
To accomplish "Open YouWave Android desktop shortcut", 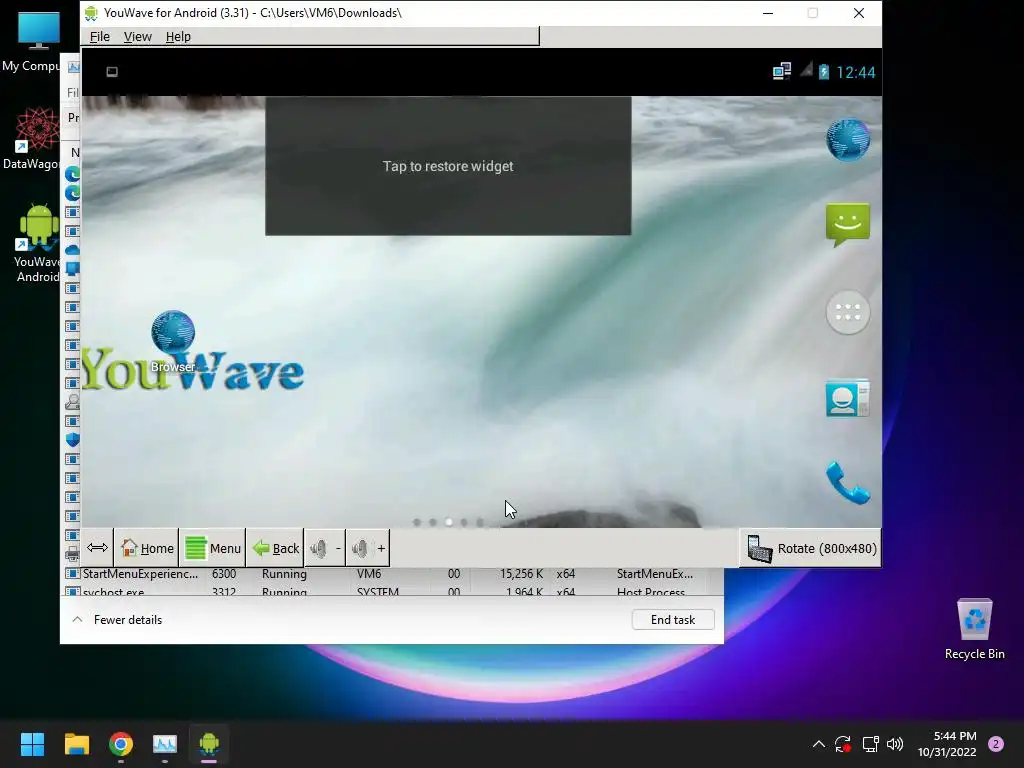I will point(37,243).
